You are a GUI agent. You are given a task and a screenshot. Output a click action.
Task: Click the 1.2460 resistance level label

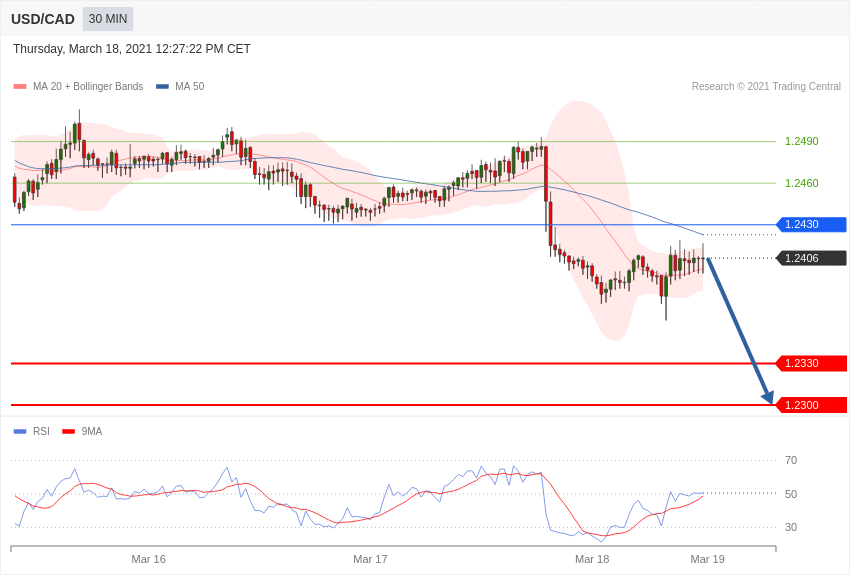[802, 183]
